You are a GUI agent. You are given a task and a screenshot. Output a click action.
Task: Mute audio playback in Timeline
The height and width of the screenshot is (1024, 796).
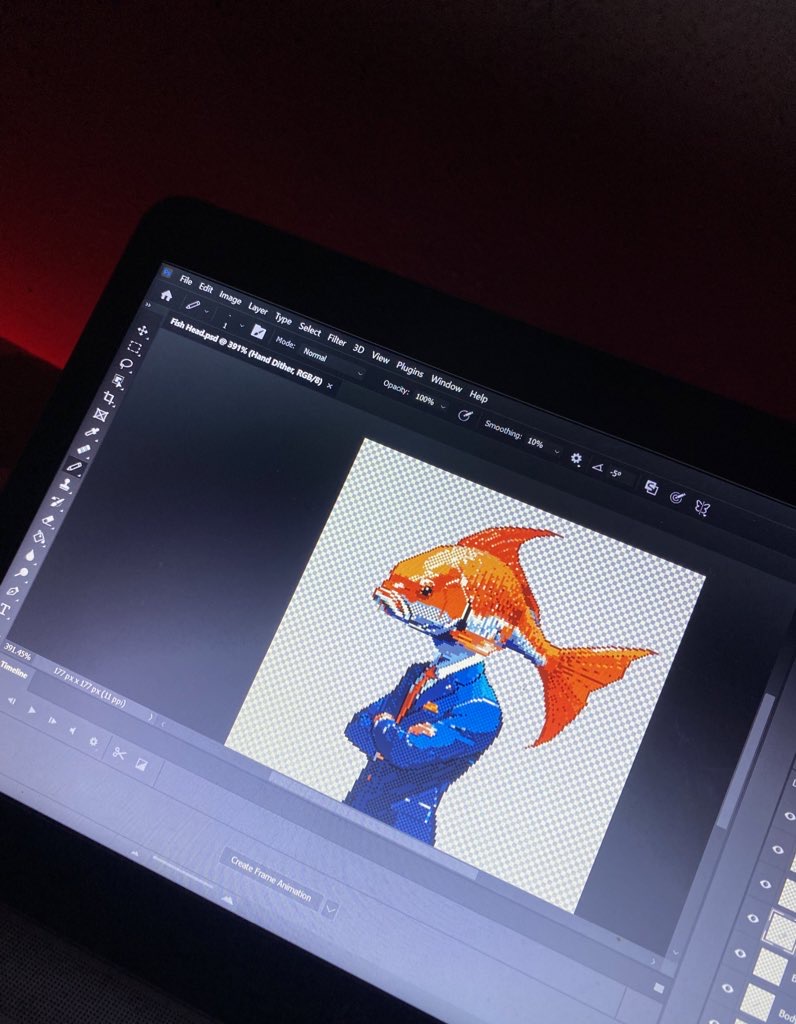coord(73,731)
